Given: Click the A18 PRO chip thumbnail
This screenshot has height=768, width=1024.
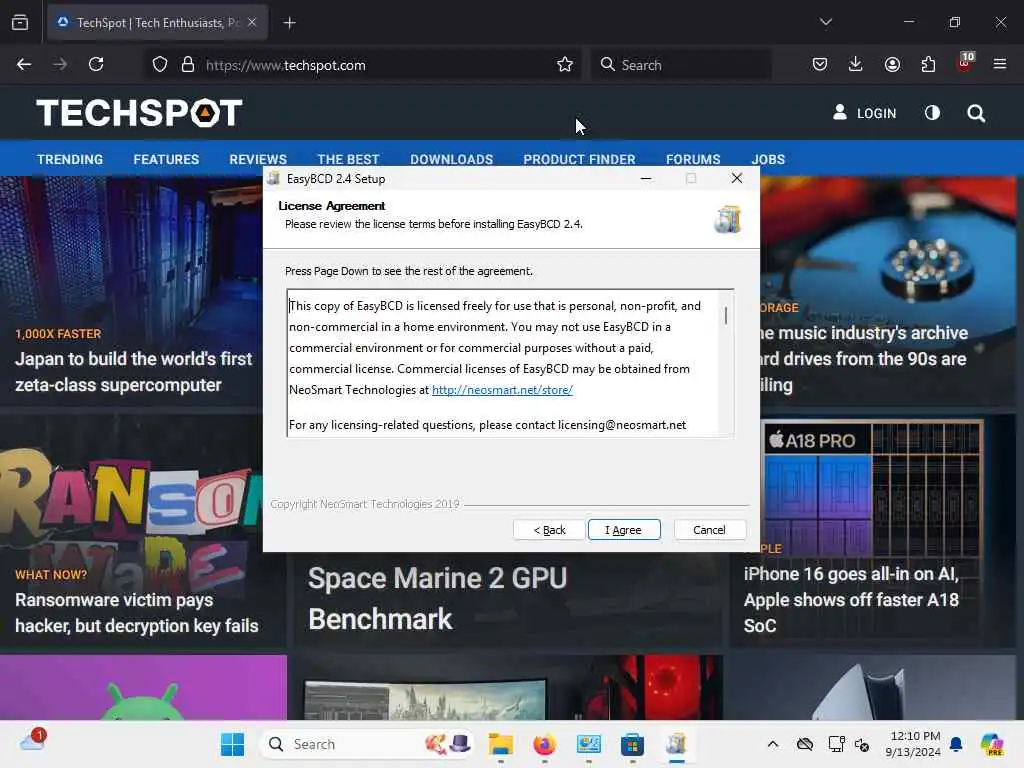Looking at the screenshot, I should coord(871,487).
